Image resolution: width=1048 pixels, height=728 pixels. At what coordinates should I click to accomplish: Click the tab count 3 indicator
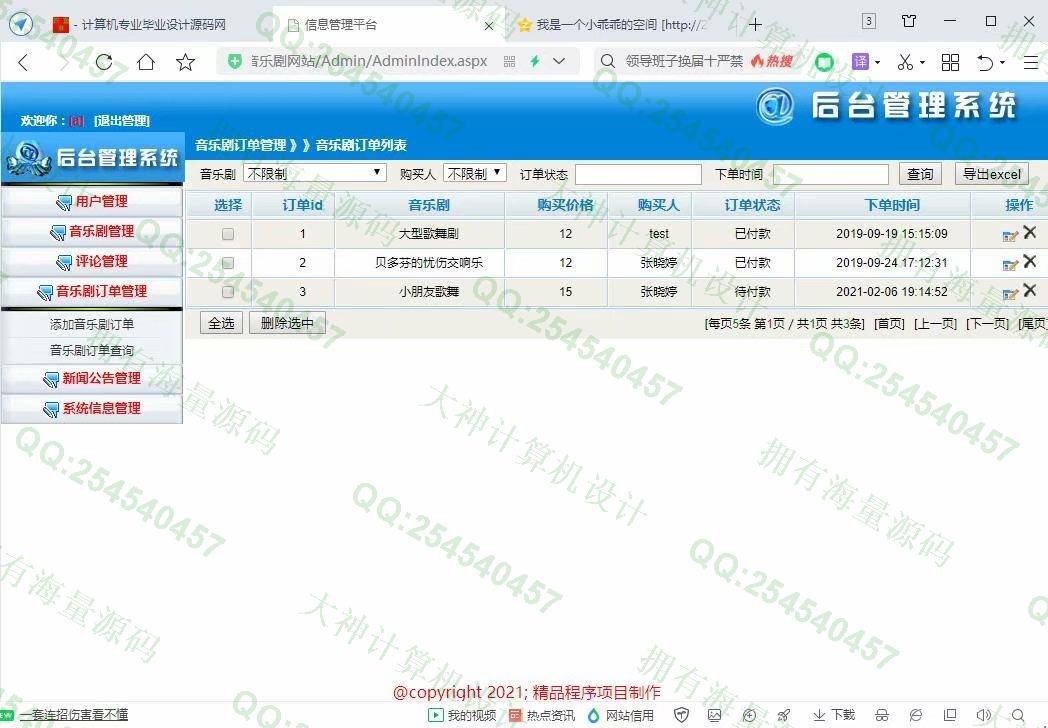click(x=868, y=21)
